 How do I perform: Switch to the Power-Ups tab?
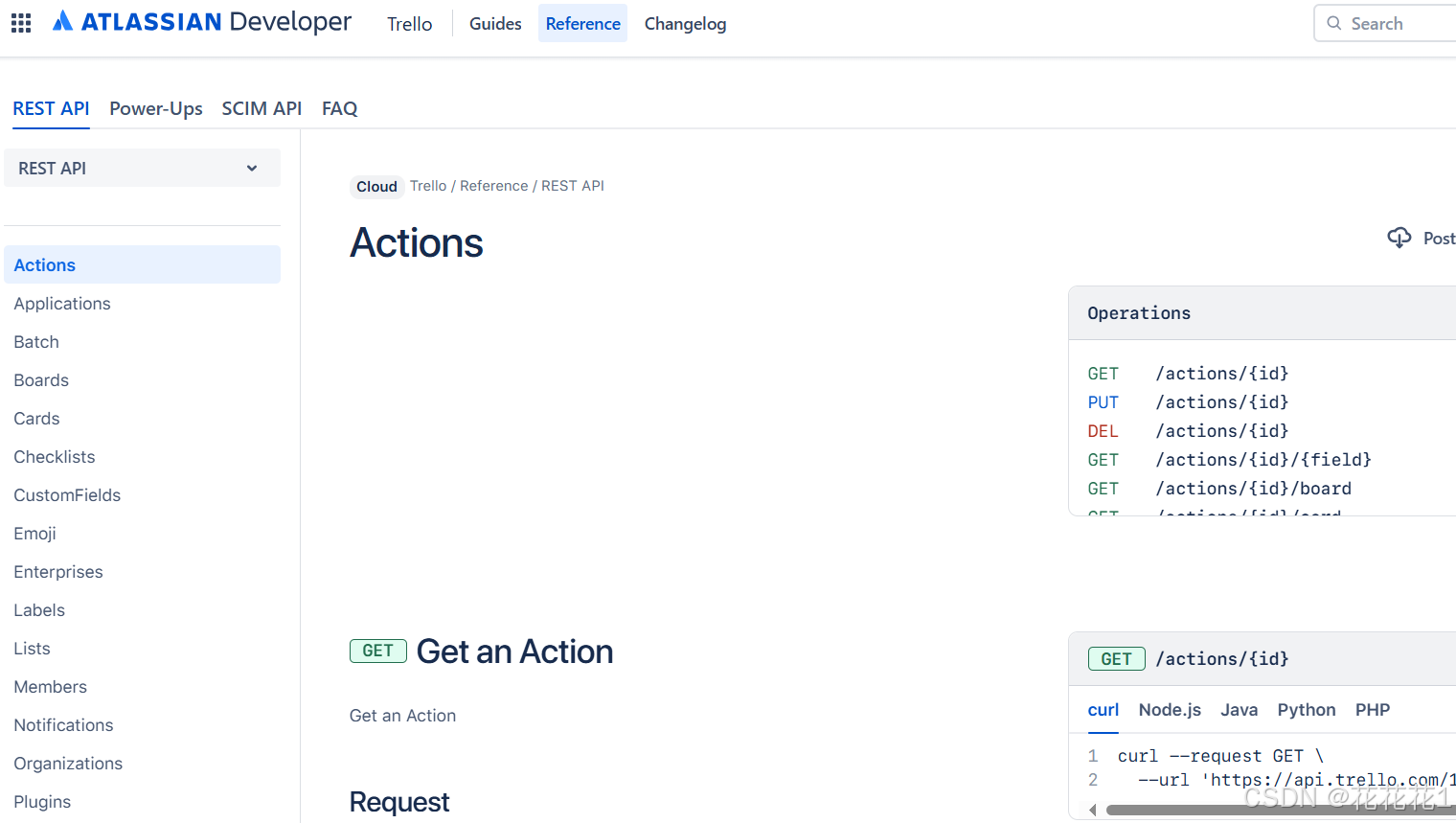(156, 108)
